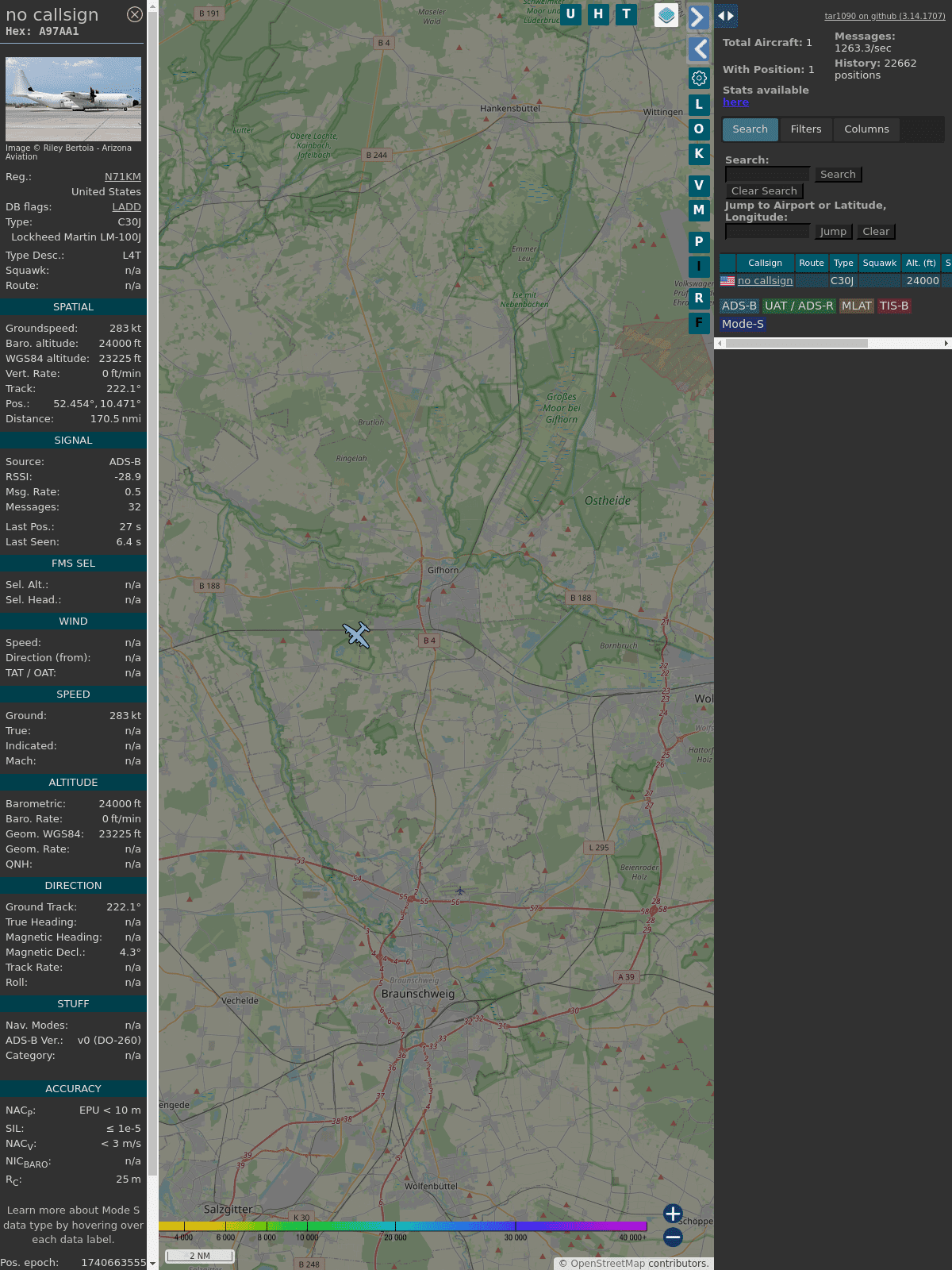Click the left chevron sidebar button
Image resolution: width=952 pixels, height=1270 pixels.
[699, 49]
